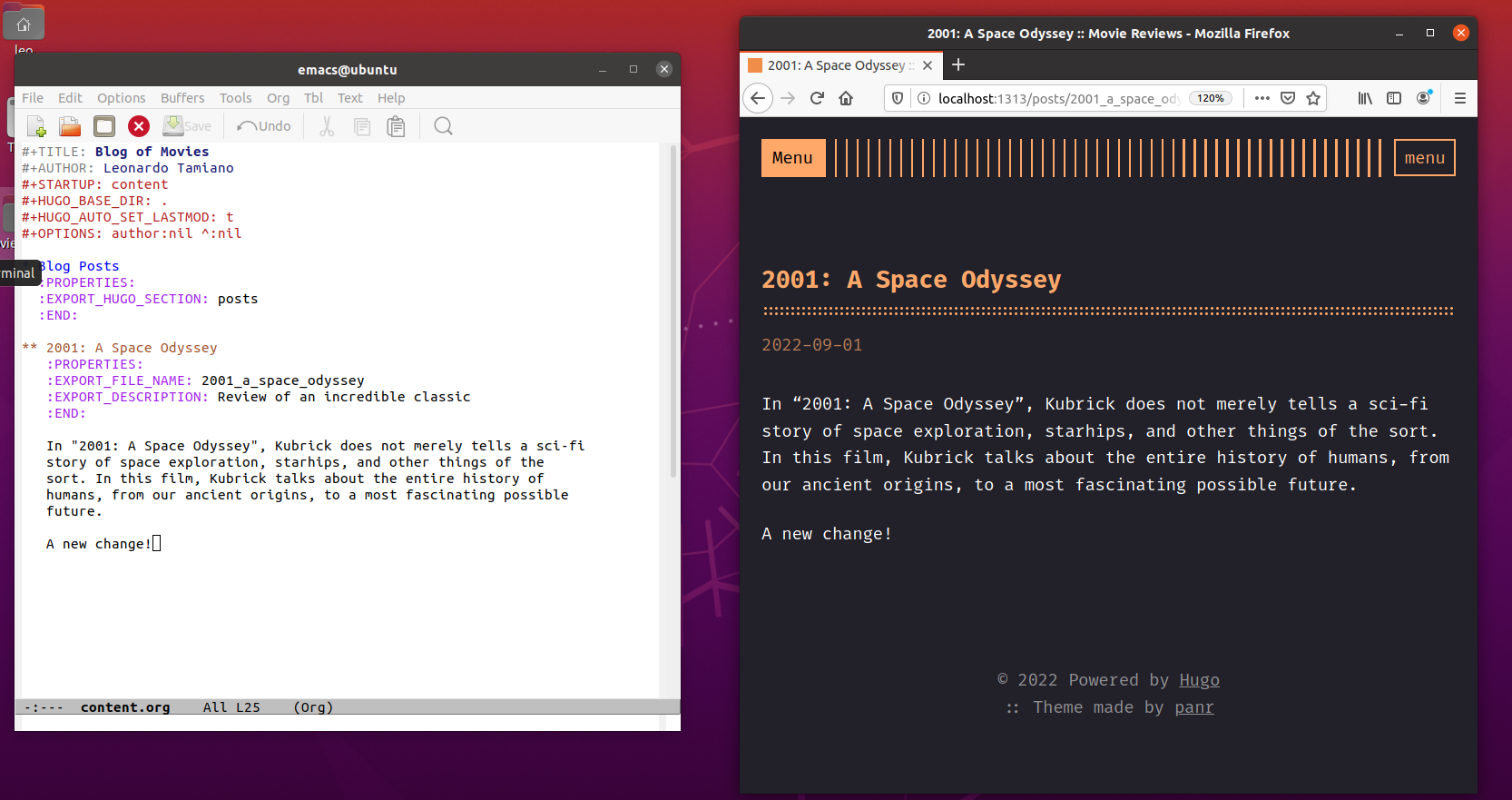1512x800 pixels.
Task: Click the 2022-09-01 date on the webpage
Action: click(x=812, y=345)
